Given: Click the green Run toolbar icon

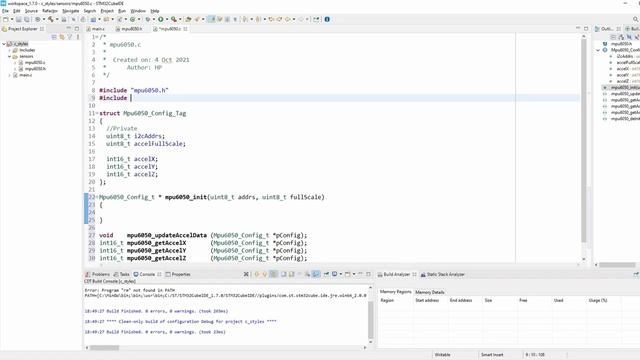Looking at the screenshot, I should point(161,19).
